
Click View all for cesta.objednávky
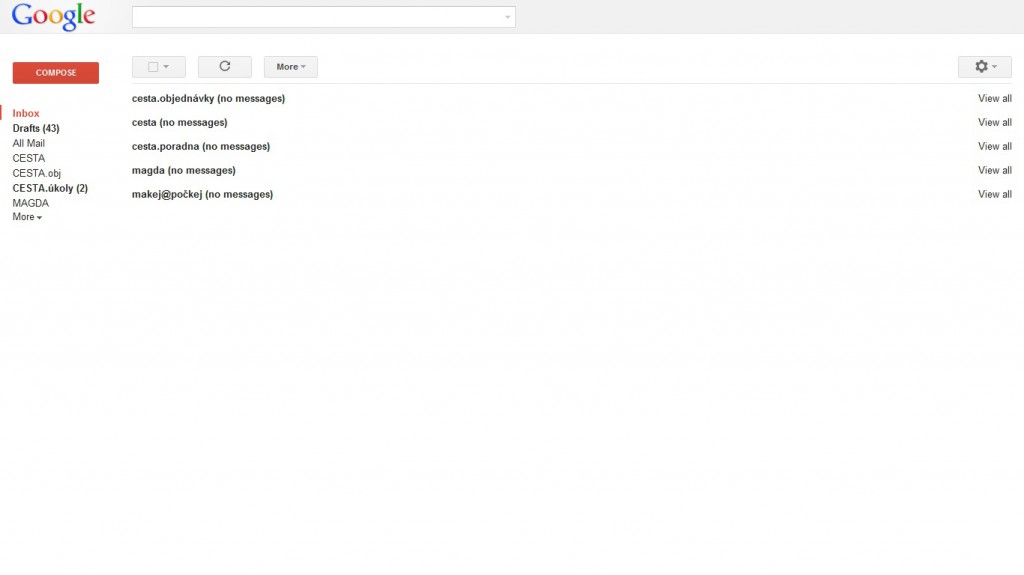coord(995,99)
